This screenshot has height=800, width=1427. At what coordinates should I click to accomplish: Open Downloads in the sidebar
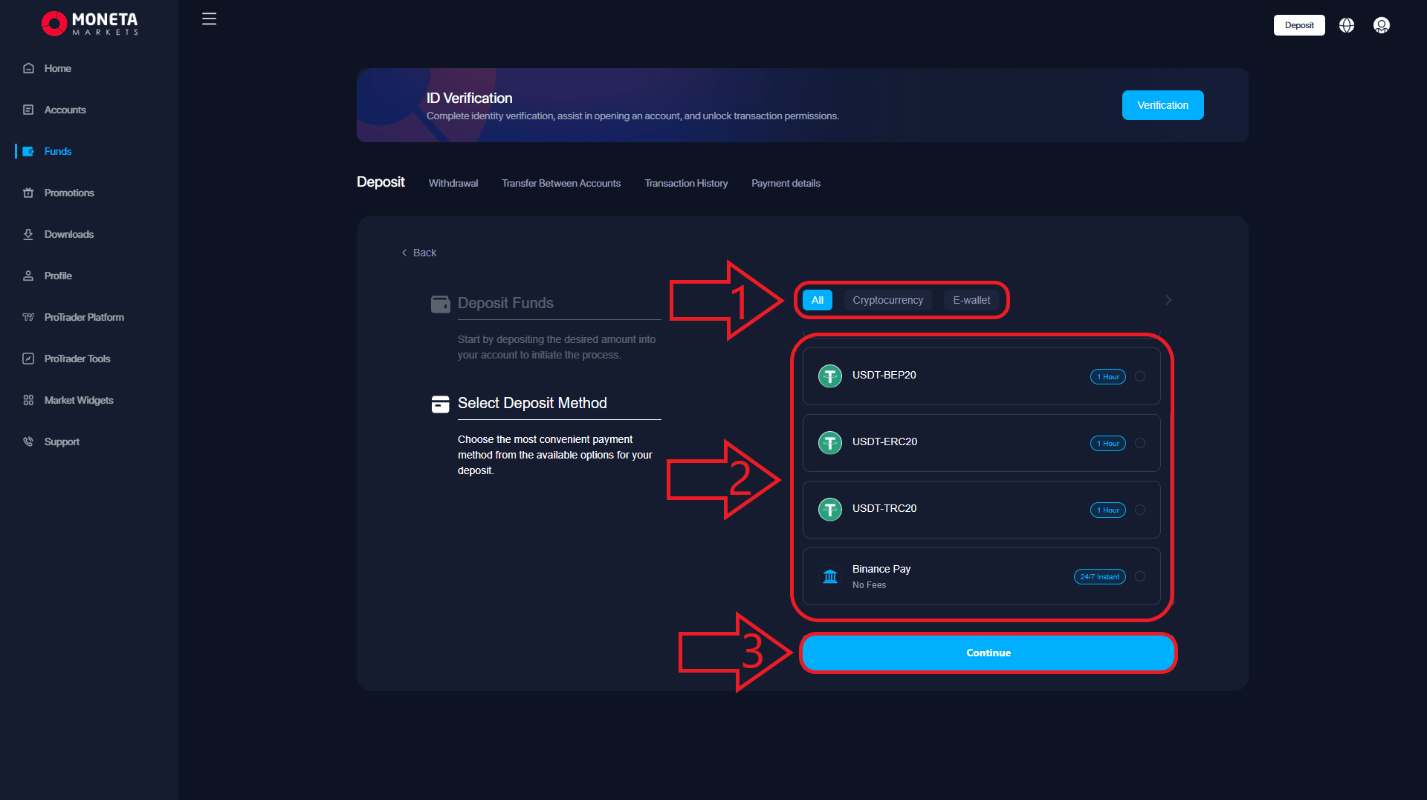[x=69, y=234]
